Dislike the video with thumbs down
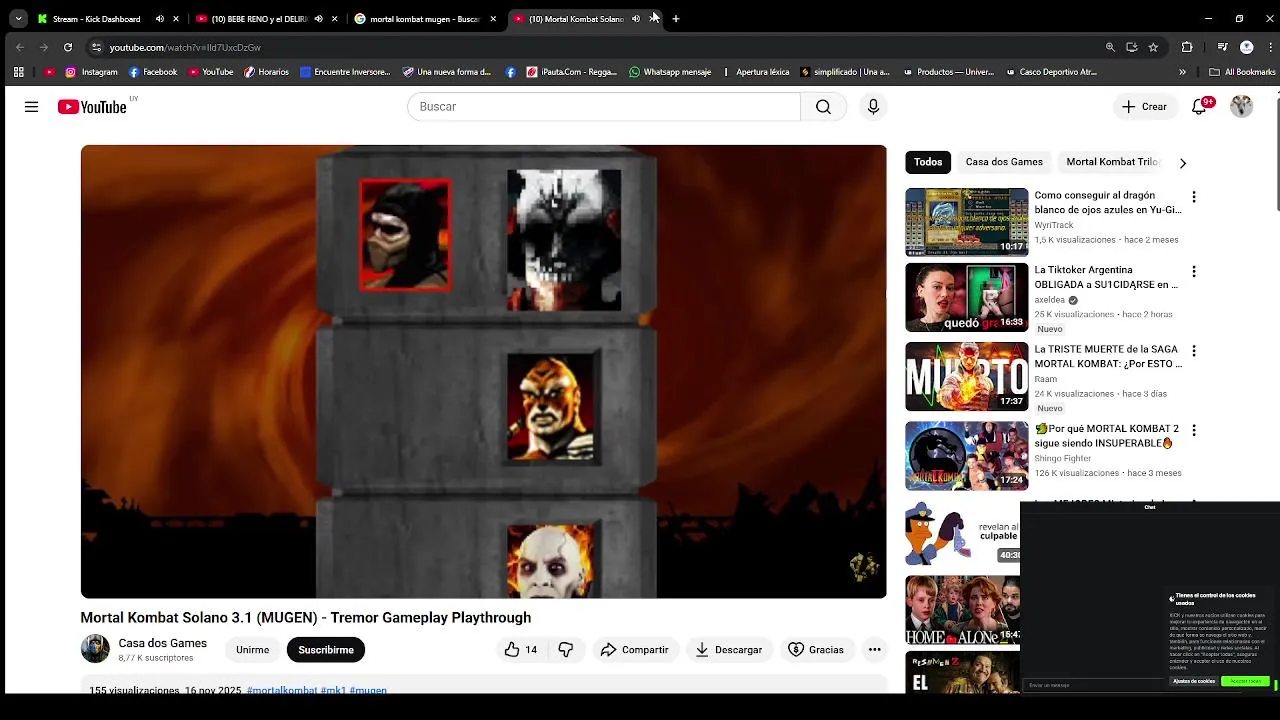The height and width of the screenshot is (720, 1280). pos(566,650)
